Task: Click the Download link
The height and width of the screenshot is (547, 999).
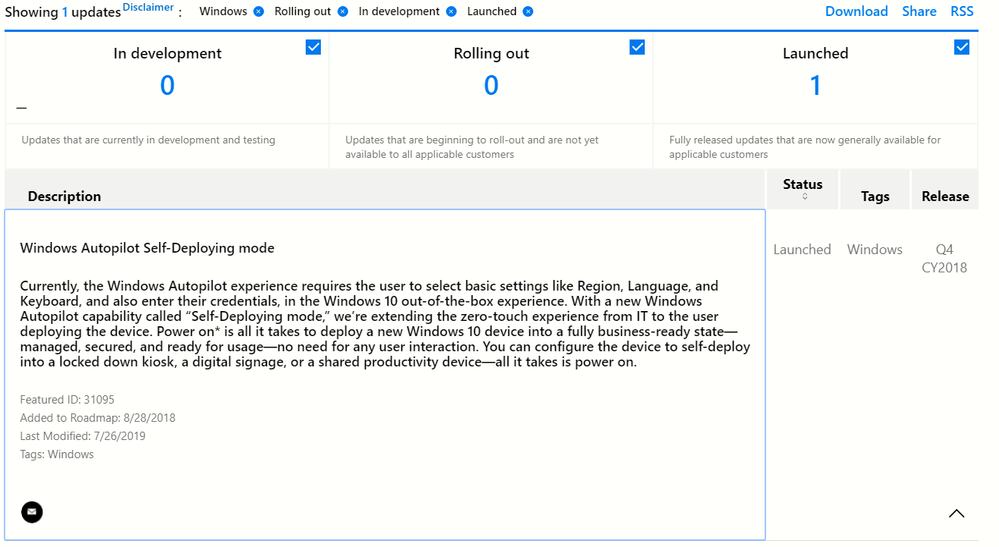Action: [856, 11]
